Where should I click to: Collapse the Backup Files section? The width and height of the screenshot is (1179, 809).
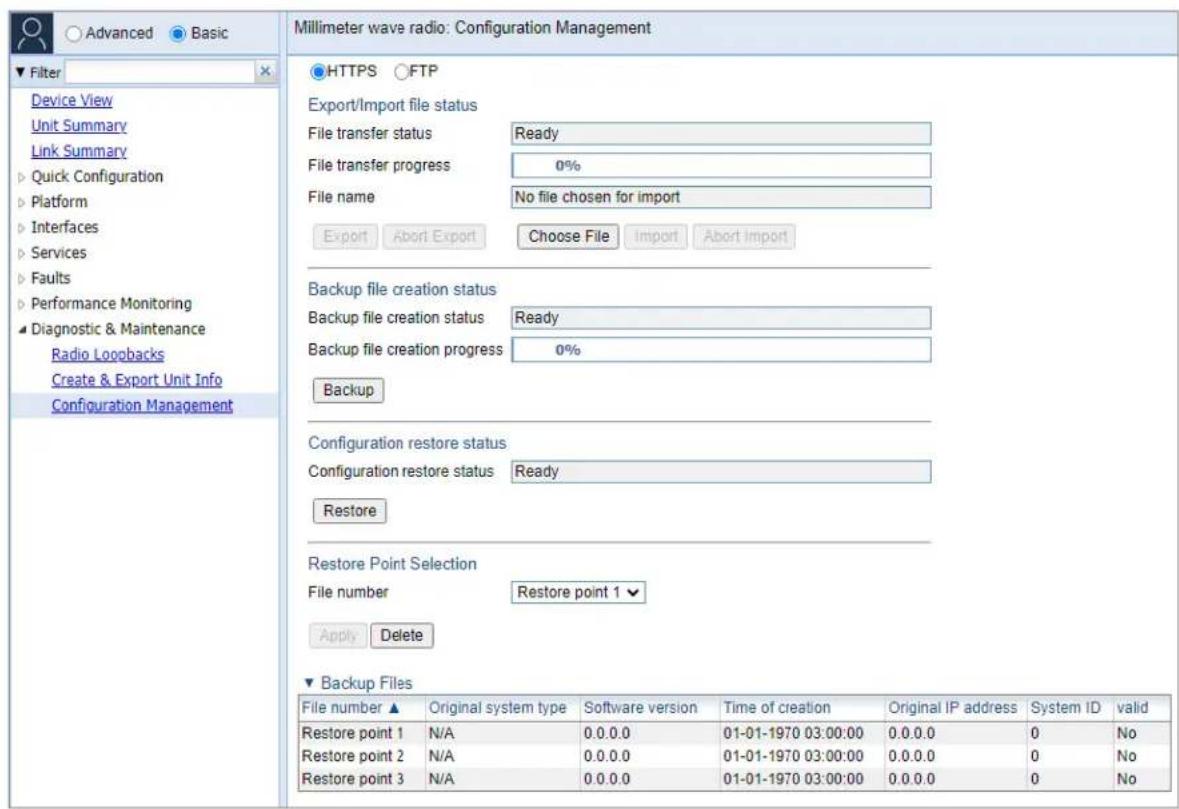(x=308, y=683)
